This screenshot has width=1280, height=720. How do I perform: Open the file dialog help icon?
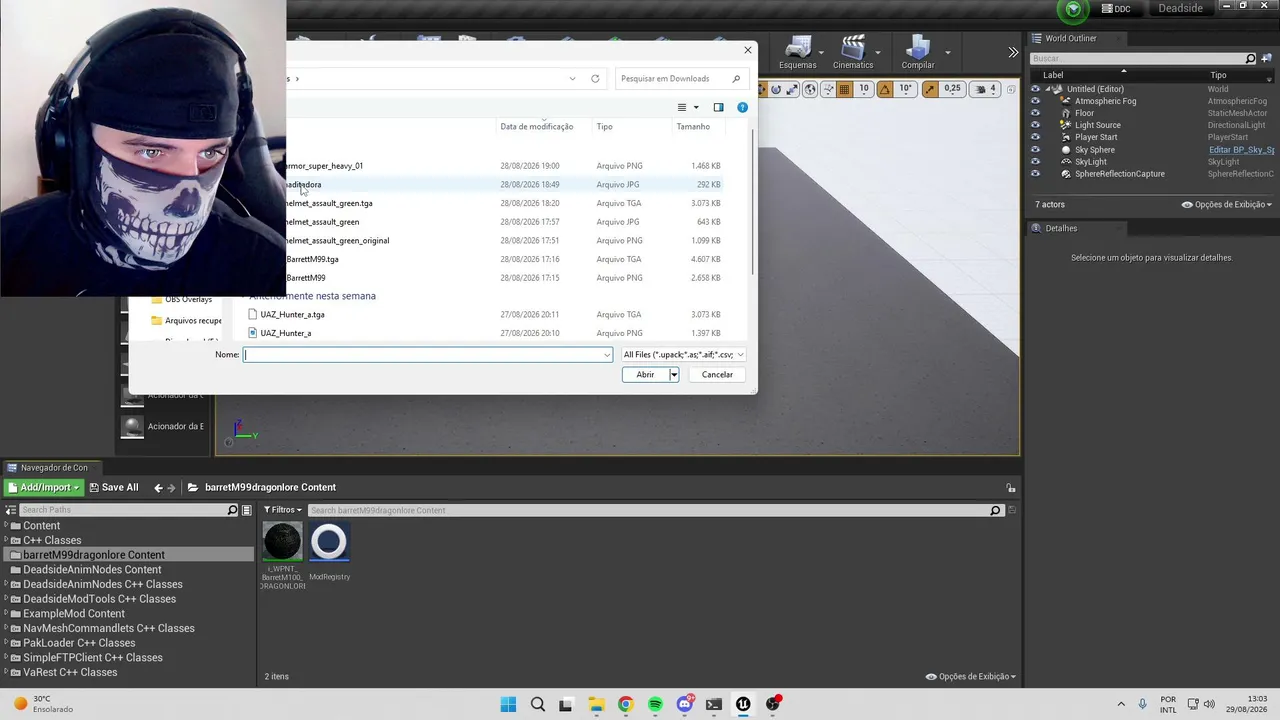click(742, 107)
